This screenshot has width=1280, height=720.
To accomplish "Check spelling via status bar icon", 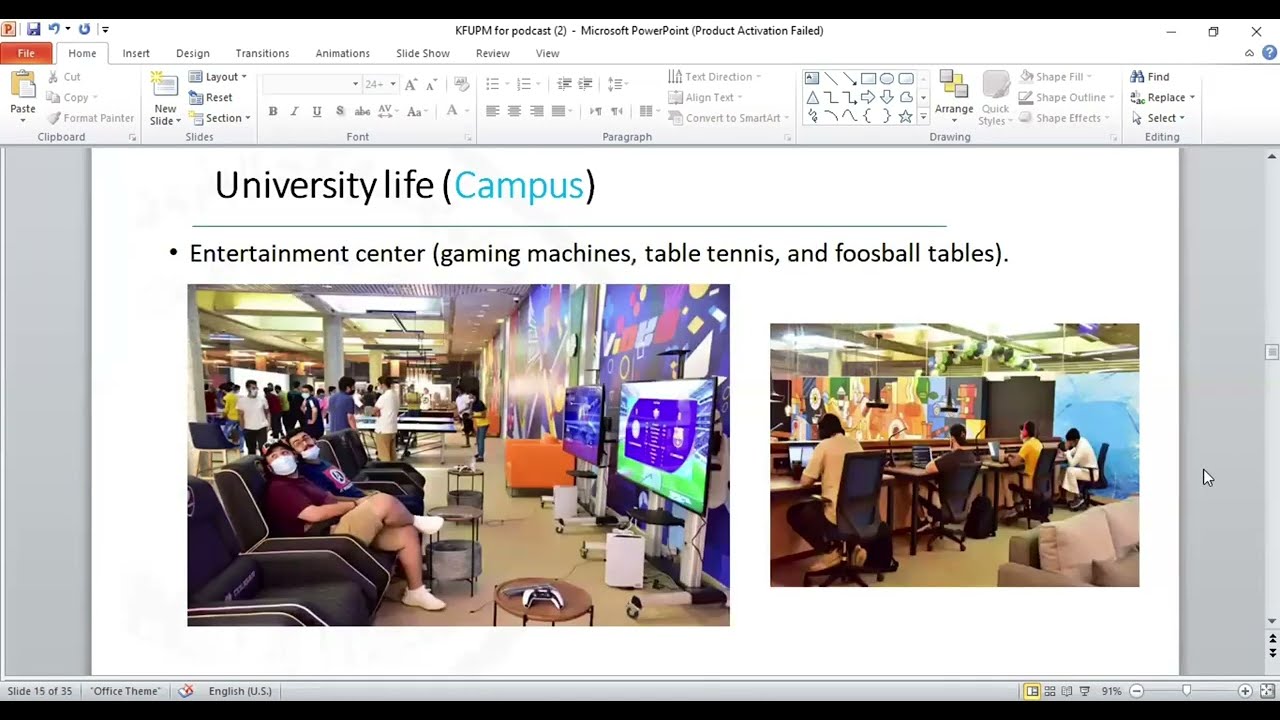I will (x=185, y=691).
